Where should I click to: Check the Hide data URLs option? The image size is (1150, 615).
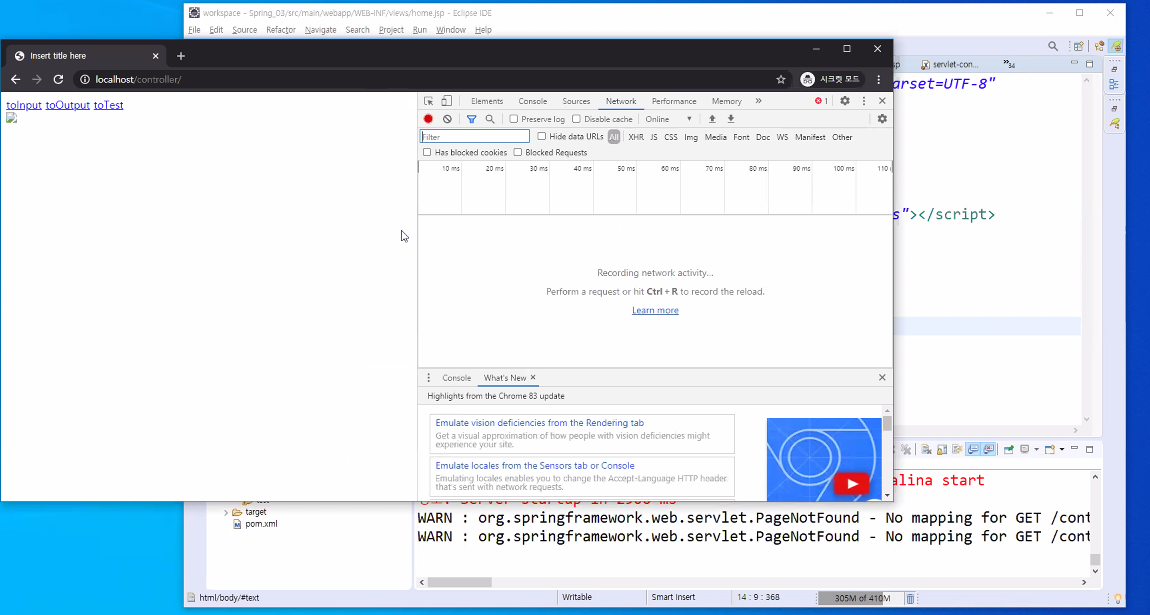(x=541, y=136)
